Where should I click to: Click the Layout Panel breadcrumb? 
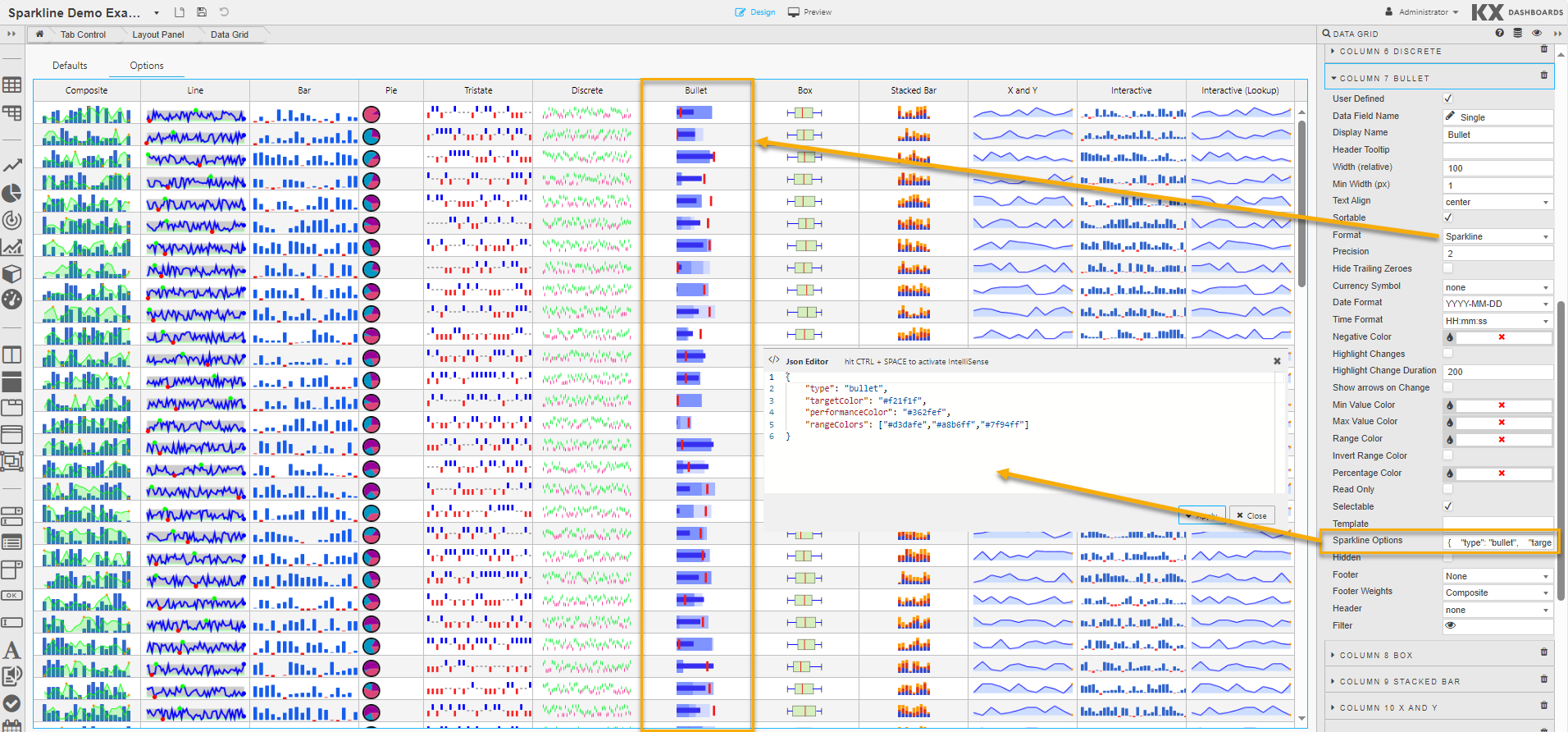coord(157,34)
